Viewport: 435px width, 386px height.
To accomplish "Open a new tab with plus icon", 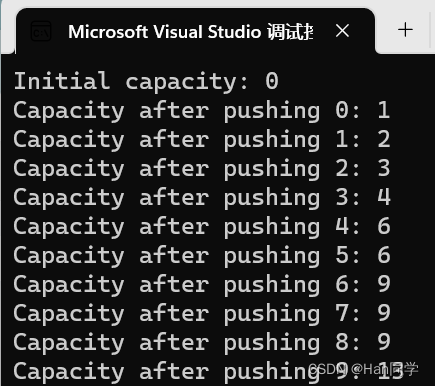I will [405, 30].
